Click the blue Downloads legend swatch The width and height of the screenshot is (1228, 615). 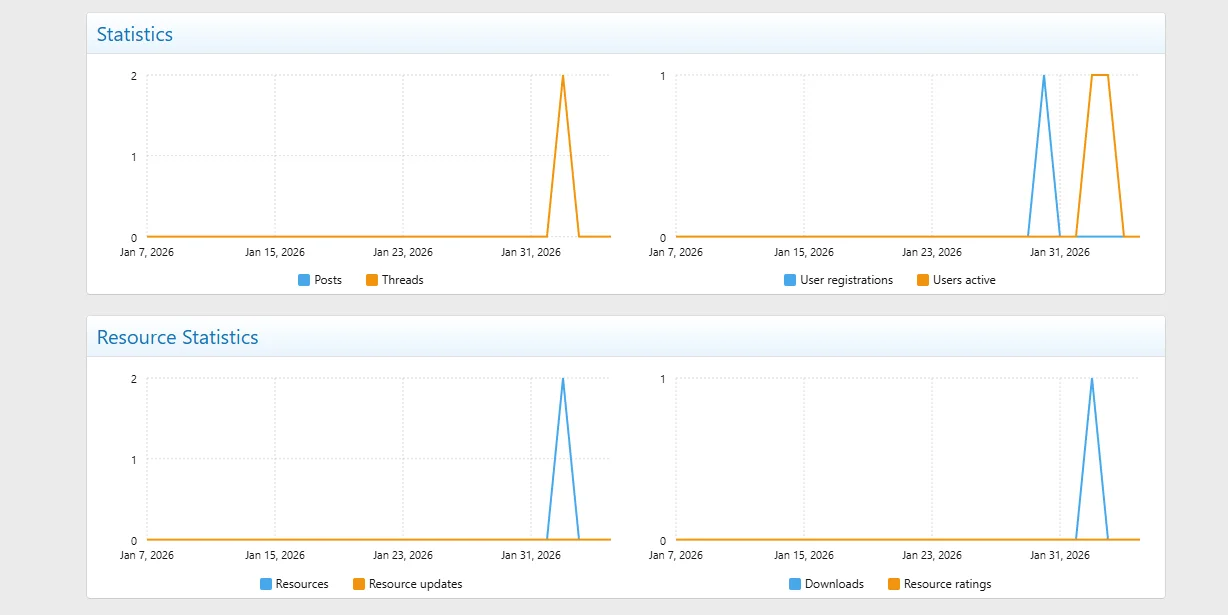[x=795, y=584]
